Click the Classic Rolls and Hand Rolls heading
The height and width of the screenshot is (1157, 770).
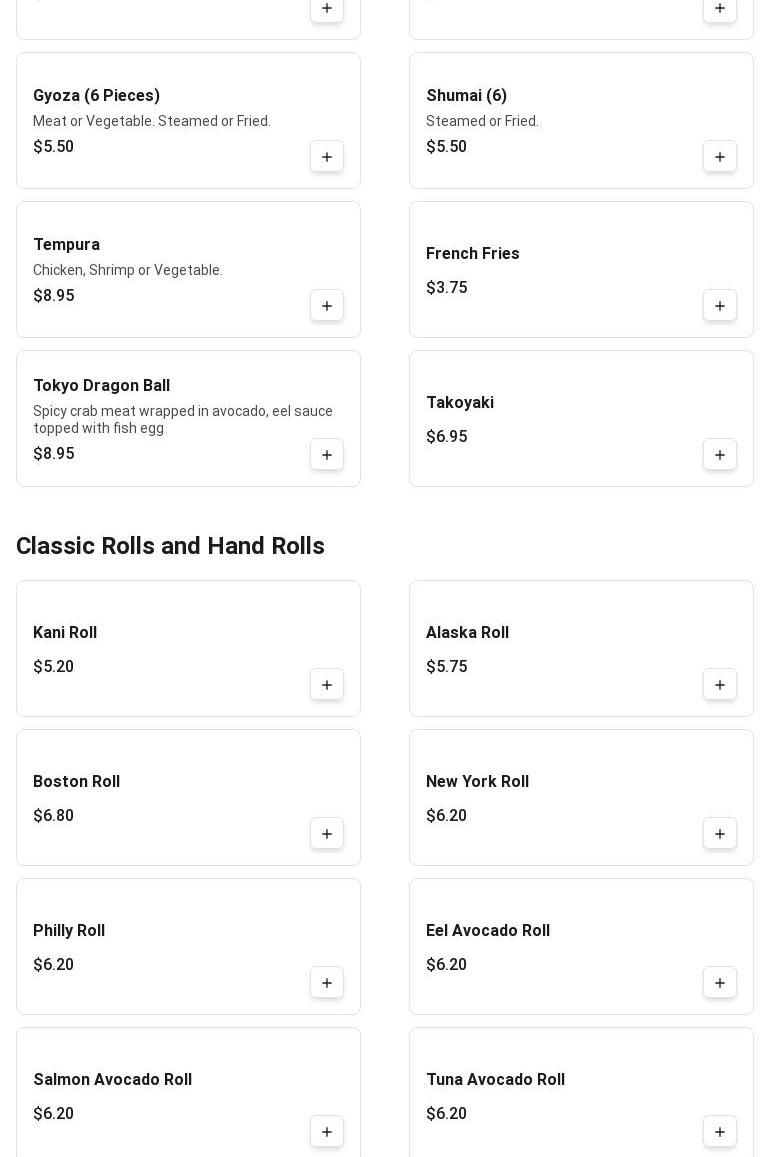(x=170, y=546)
